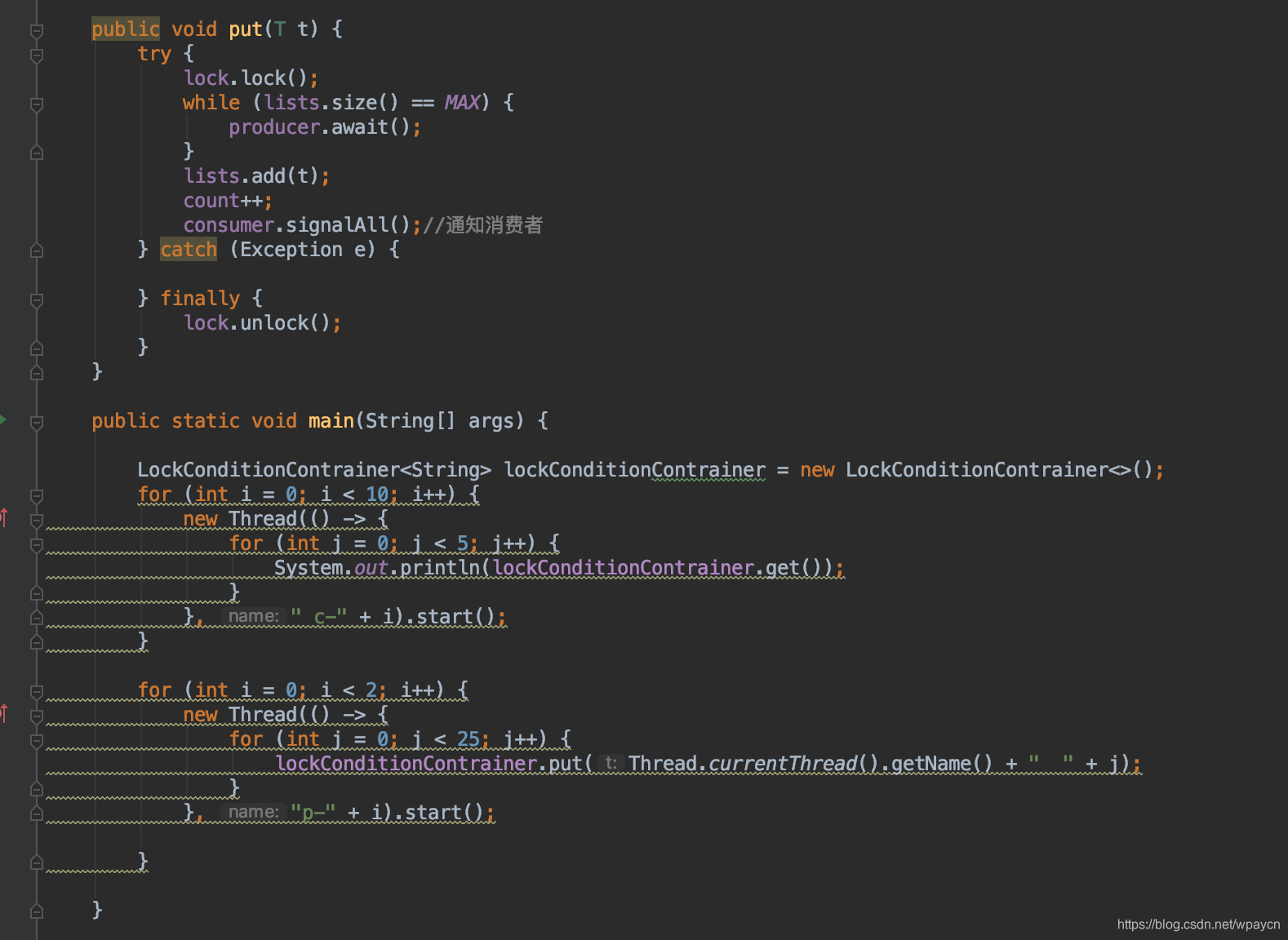The height and width of the screenshot is (940, 1288).
Task: Click the fold-end marker beside the " c-" + i line
Action: (x=36, y=618)
